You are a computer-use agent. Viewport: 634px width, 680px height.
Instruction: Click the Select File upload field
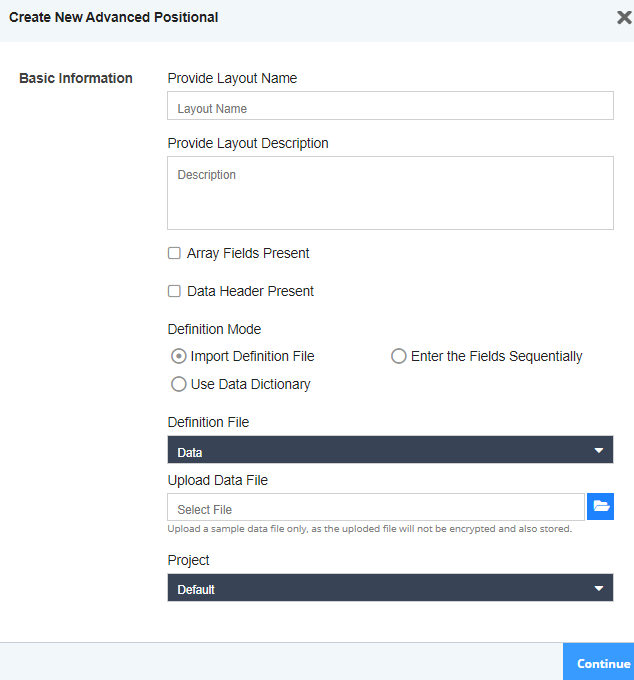(x=376, y=508)
